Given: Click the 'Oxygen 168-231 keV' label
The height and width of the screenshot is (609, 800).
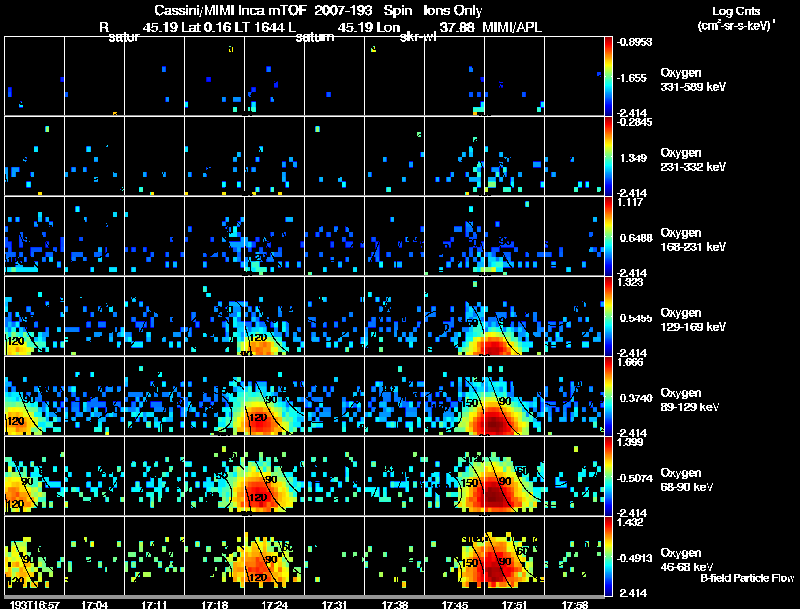Looking at the screenshot, I should (693, 240).
